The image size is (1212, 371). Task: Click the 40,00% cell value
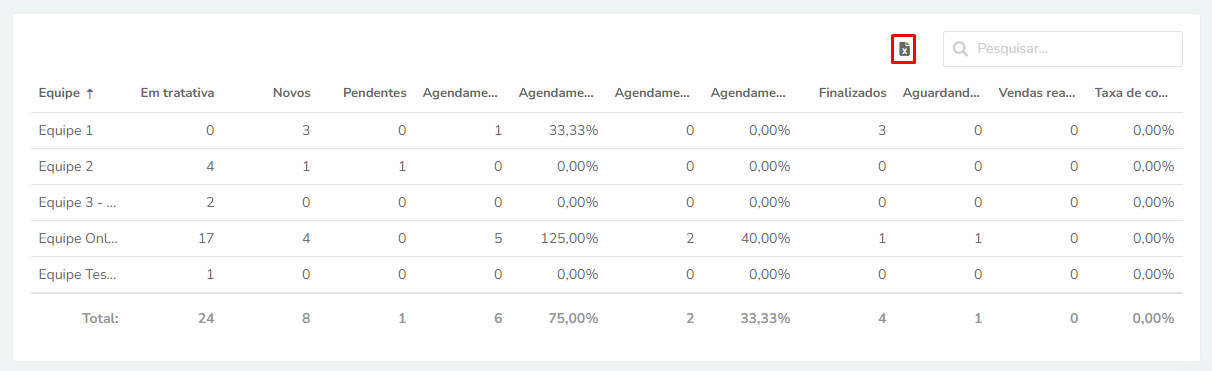click(765, 238)
